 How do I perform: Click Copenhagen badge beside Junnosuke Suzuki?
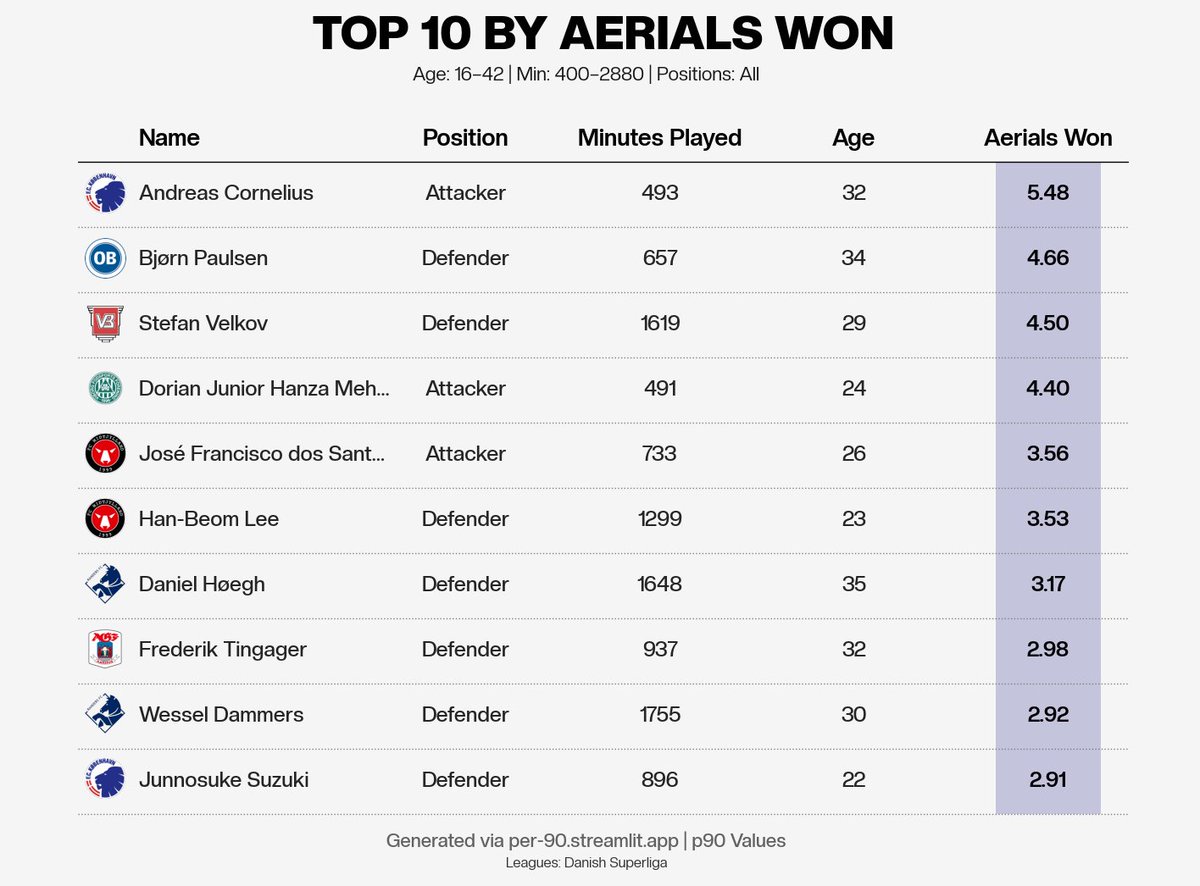(105, 779)
